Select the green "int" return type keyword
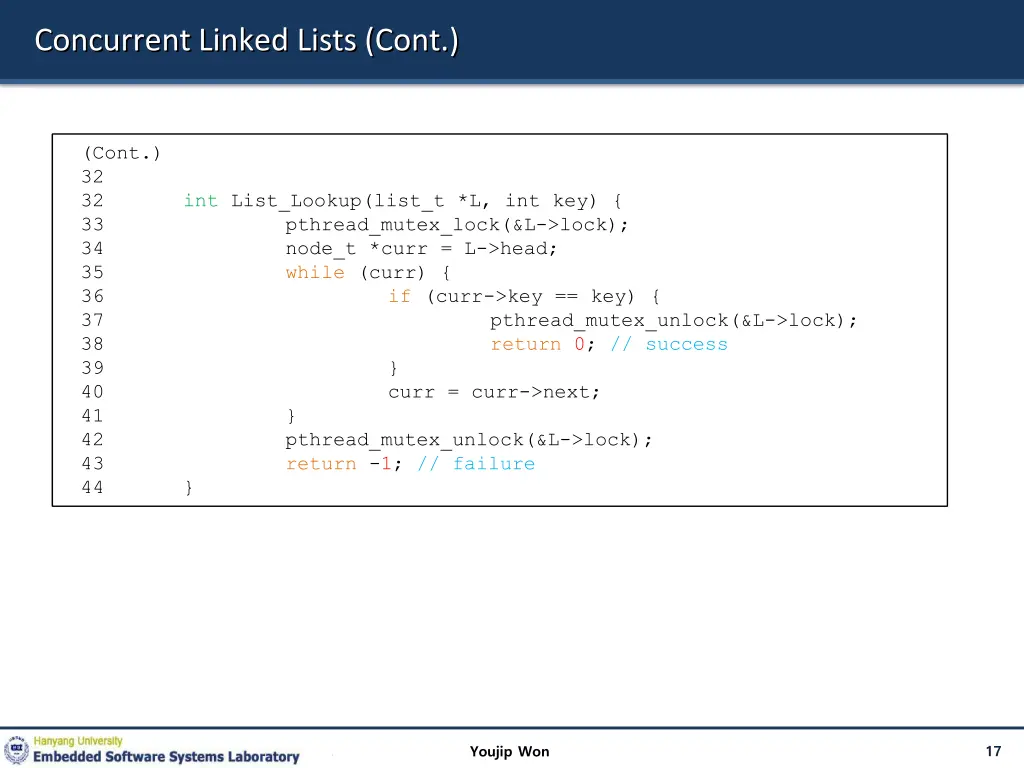The width and height of the screenshot is (1024, 768). pyautogui.click(x=200, y=201)
